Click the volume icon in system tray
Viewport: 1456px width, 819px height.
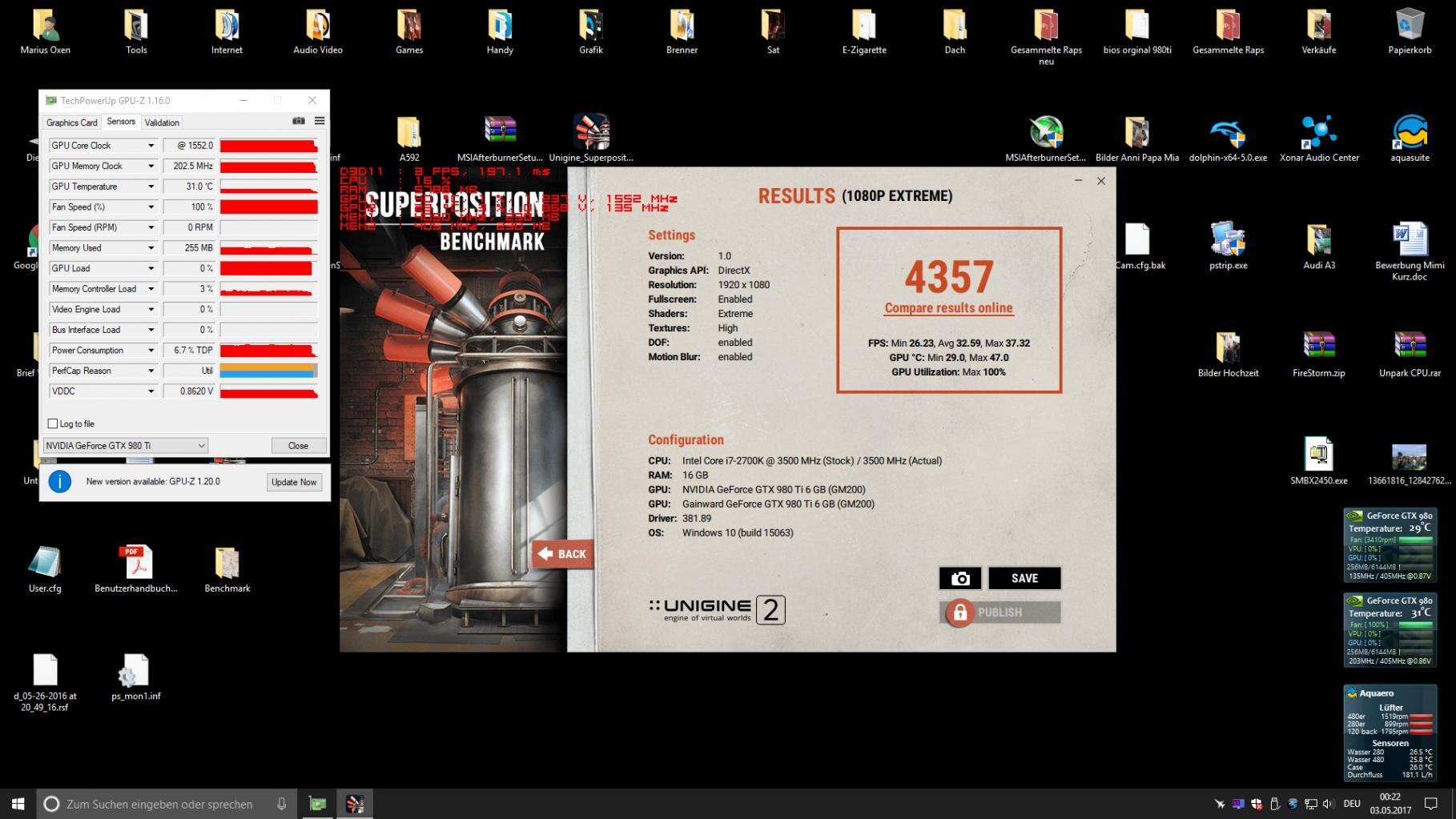tap(1329, 803)
